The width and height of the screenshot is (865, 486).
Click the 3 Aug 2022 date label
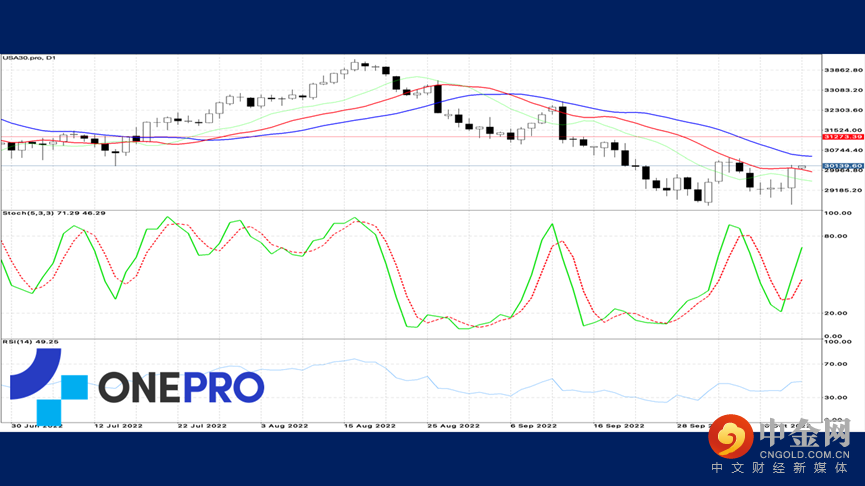284,426
